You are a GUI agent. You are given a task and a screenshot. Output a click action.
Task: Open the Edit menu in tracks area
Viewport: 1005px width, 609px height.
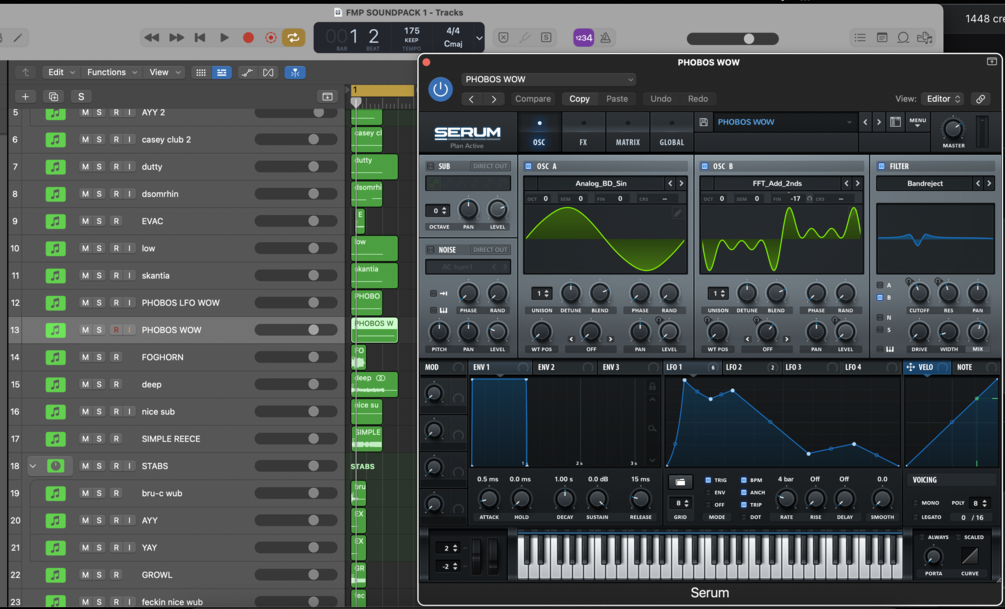click(62, 72)
